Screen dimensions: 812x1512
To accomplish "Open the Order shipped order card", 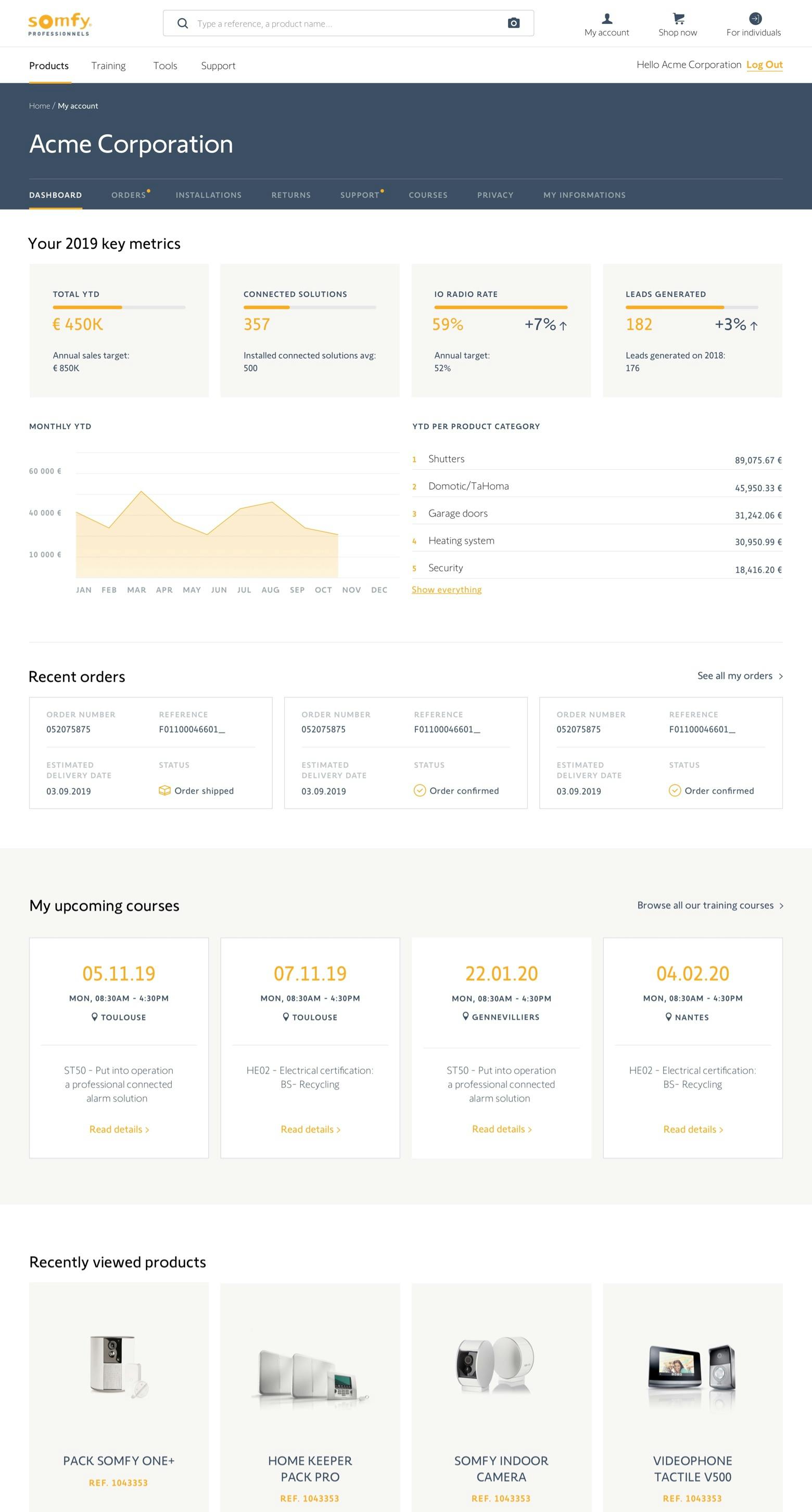I will 151,753.
